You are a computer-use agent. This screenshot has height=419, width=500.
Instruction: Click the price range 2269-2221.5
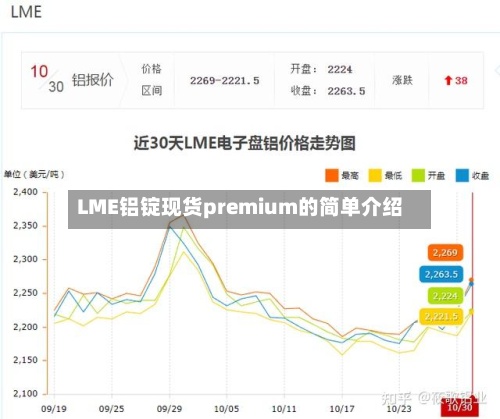[224, 81]
